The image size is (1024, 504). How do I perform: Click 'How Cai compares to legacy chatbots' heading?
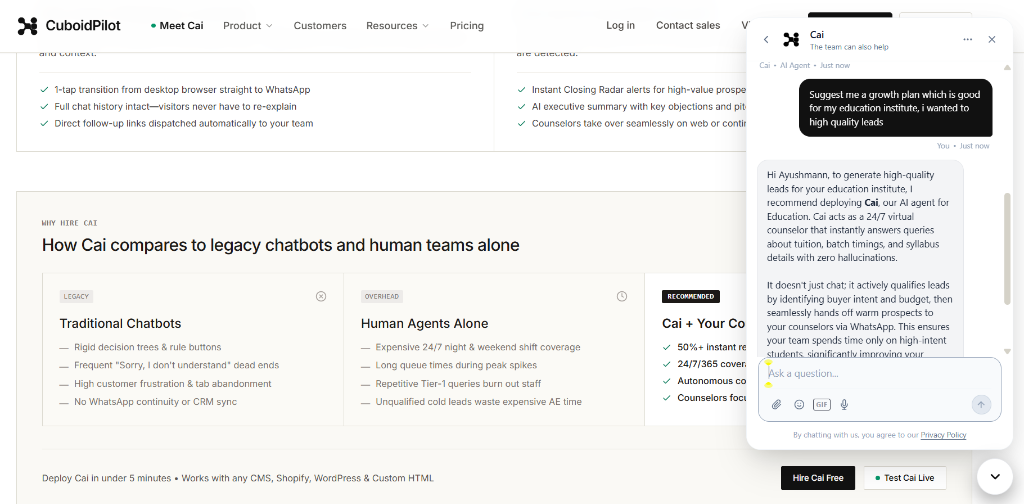coord(281,245)
